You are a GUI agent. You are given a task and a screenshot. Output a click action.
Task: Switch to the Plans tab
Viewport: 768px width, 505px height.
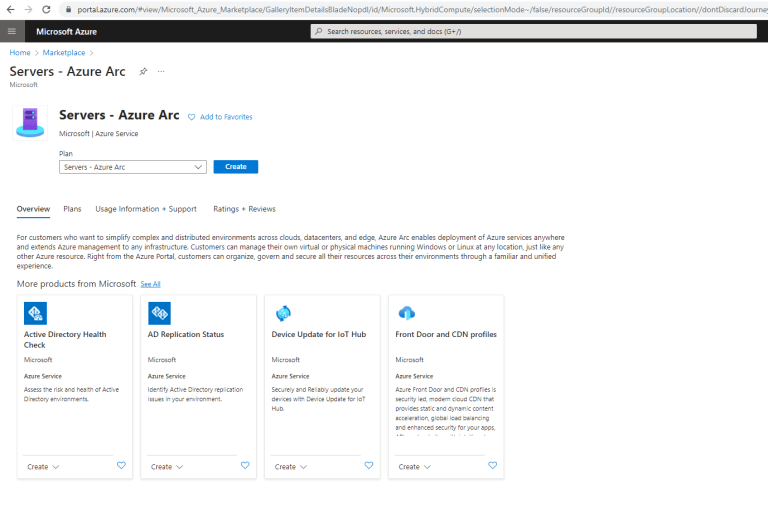pos(72,209)
